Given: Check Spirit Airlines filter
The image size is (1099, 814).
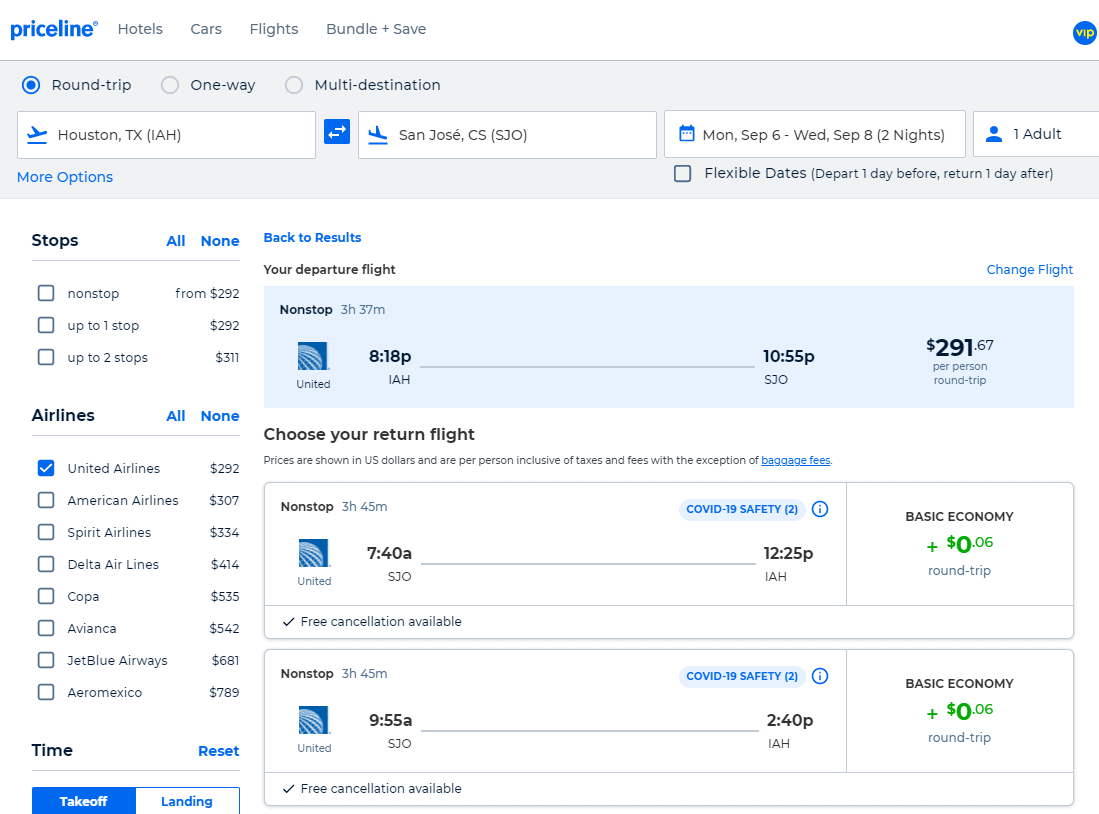Looking at the screenshot, I should [x=46, y=532].
